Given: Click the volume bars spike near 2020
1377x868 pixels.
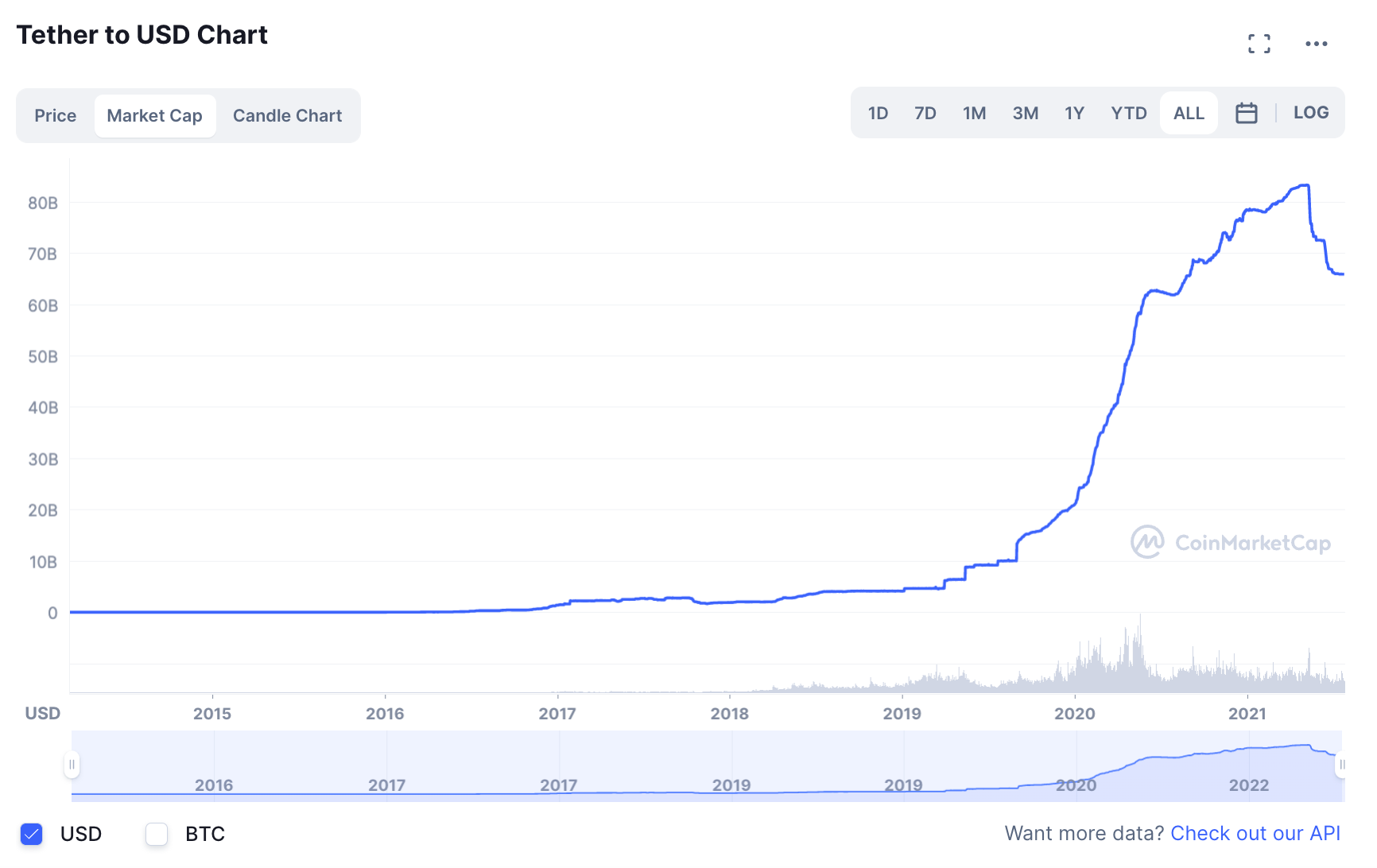Looking at the screenshot, I should coord(1139,653).
